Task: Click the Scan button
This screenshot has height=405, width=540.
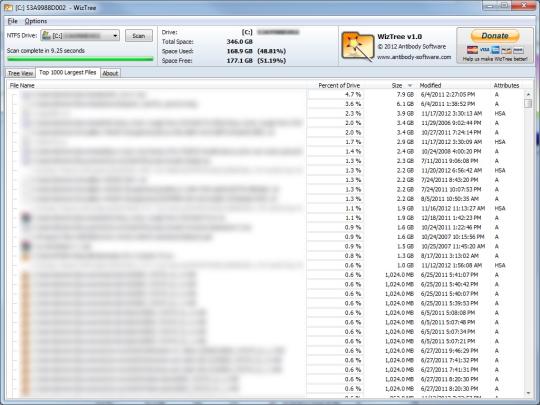Action: pyautogui.click(x=138, y=36)
